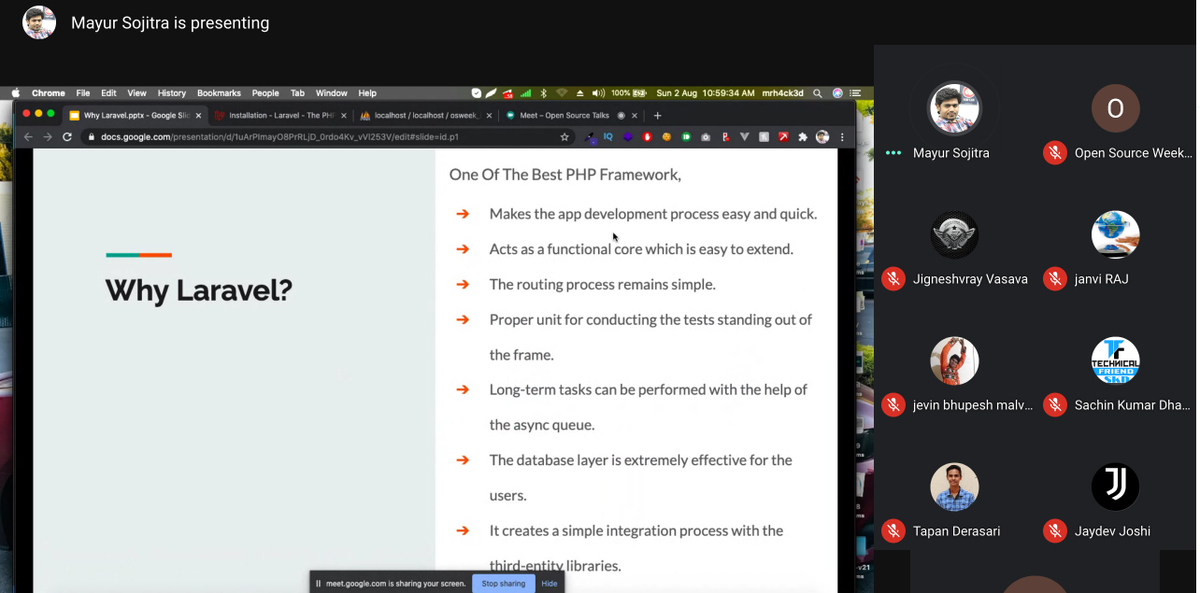Click the Stop sharing button
Image resolution: width=1200 pixels, height=593 pixels.
[503, 583]
